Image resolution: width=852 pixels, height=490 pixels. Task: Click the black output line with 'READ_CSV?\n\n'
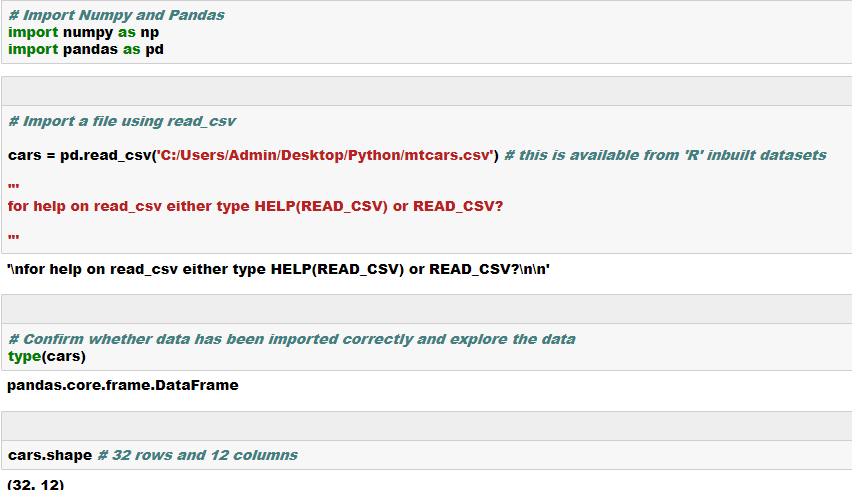pos(278,269)
